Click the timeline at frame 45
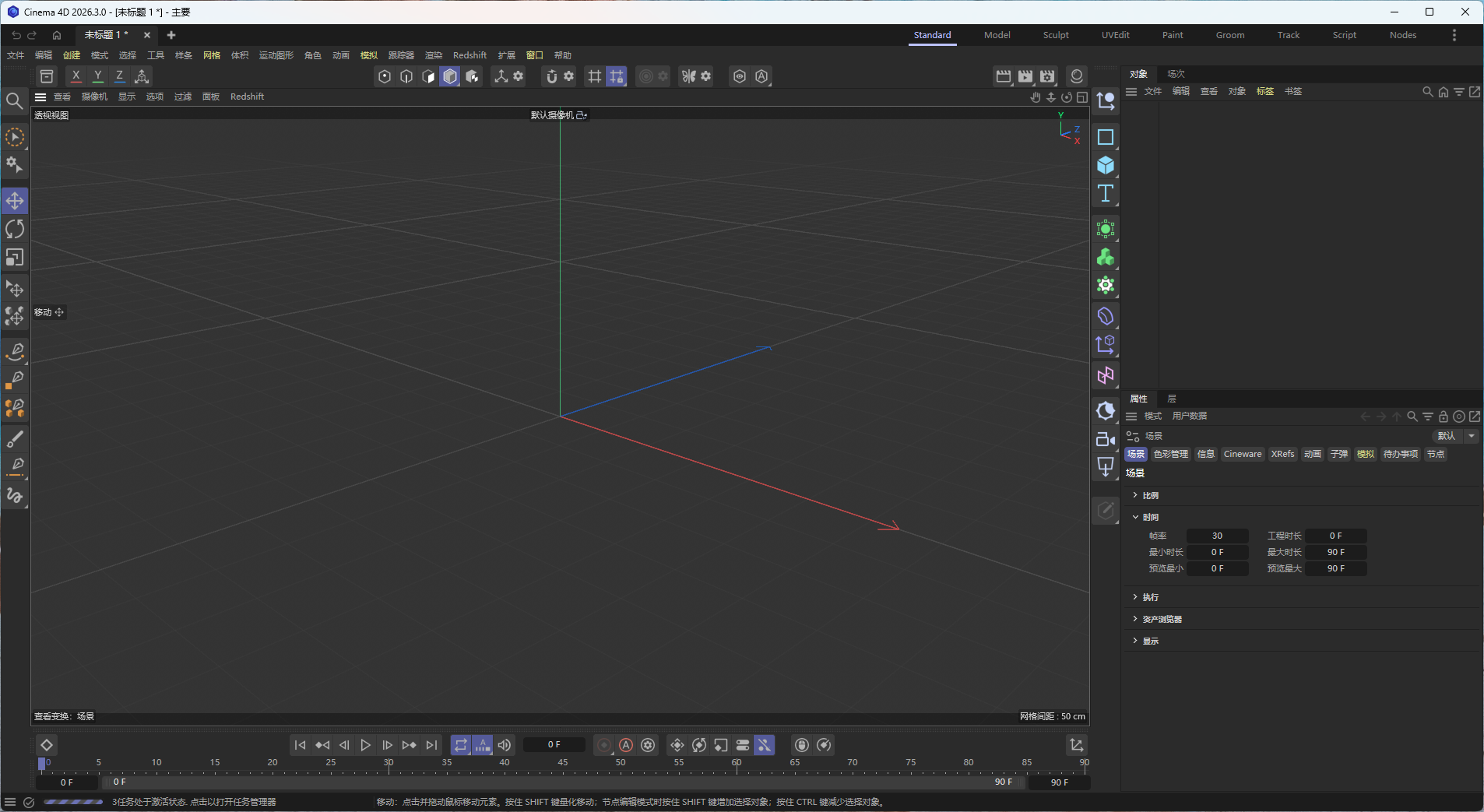This screenshot has width=1484, height=812. [x=563, y=764]
